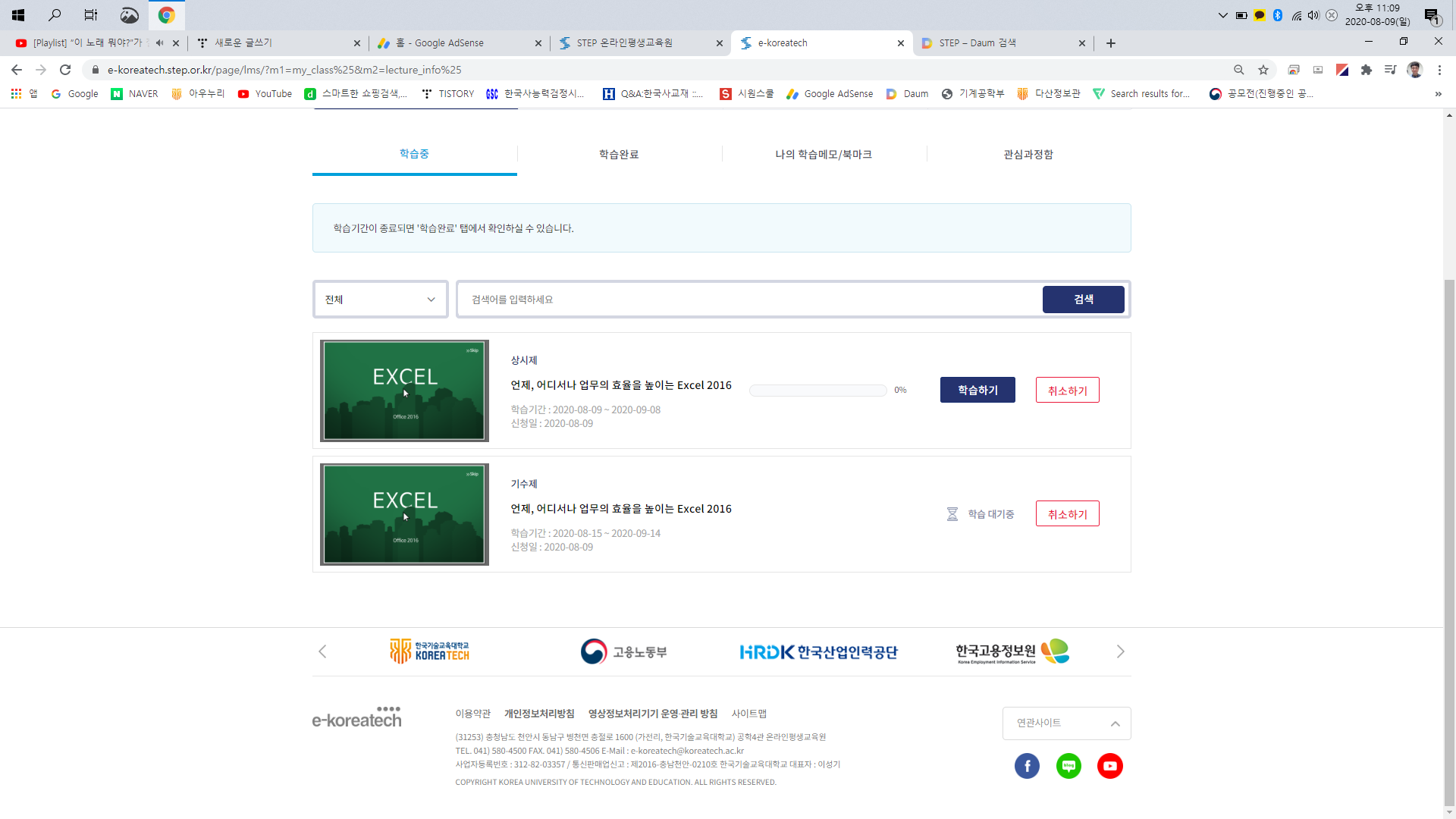Expand the 연관사이트 related sites dropdown
This screenshot has height=819, width=1456.
pos(1066,723)
